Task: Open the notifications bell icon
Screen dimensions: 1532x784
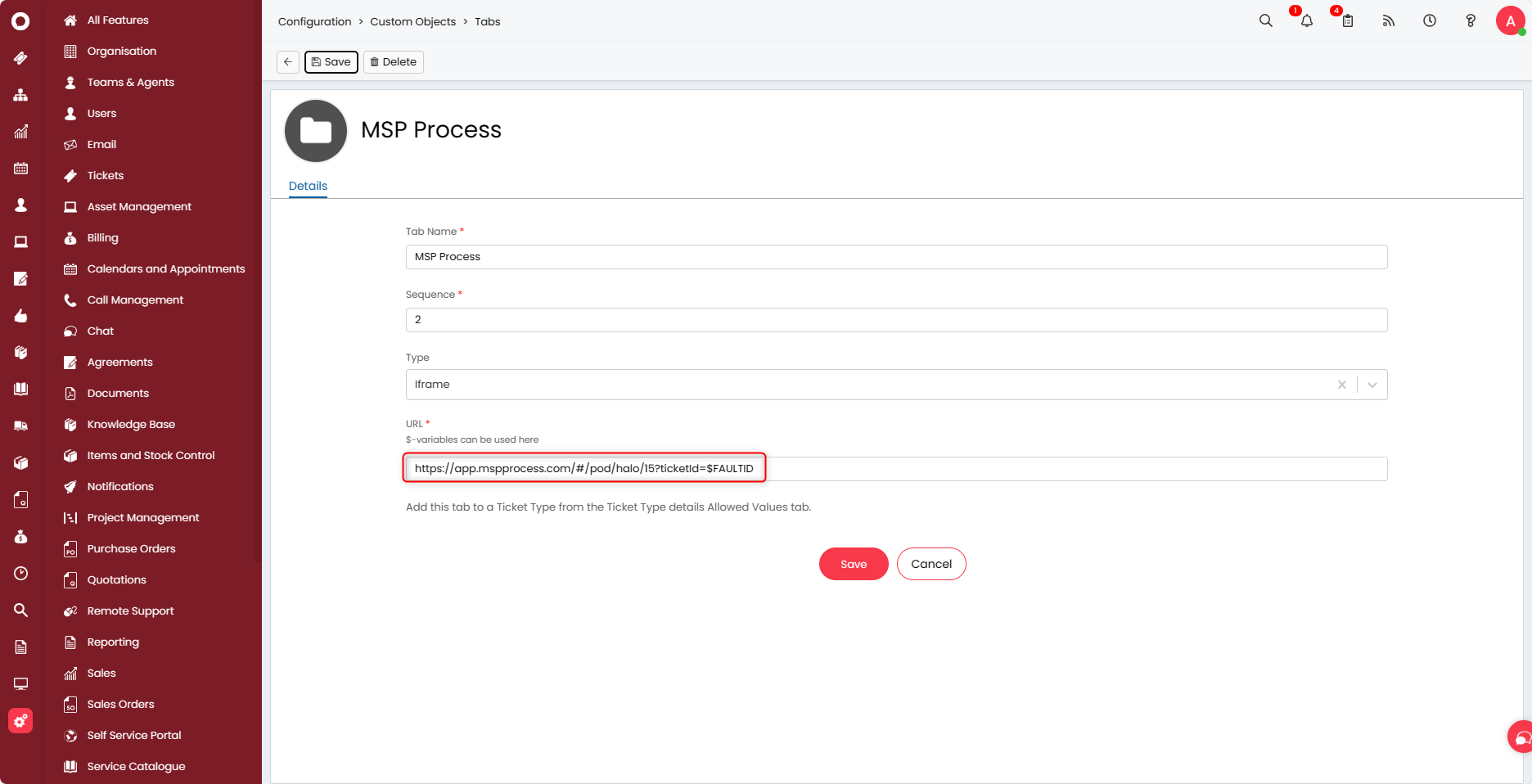Action: (x=1306, y=21)
